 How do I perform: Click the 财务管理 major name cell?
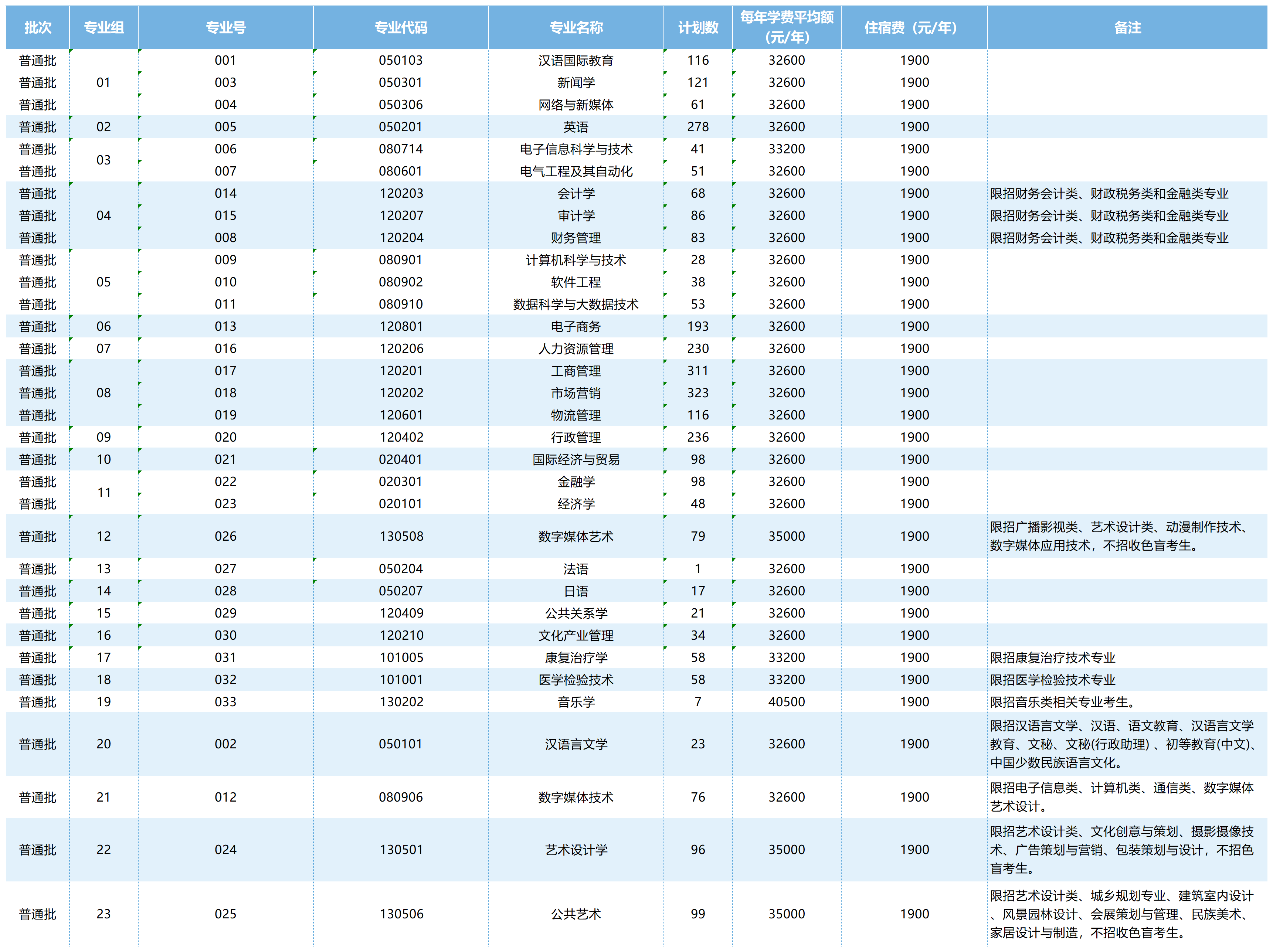pyautogui.click(x=576, y=238)
